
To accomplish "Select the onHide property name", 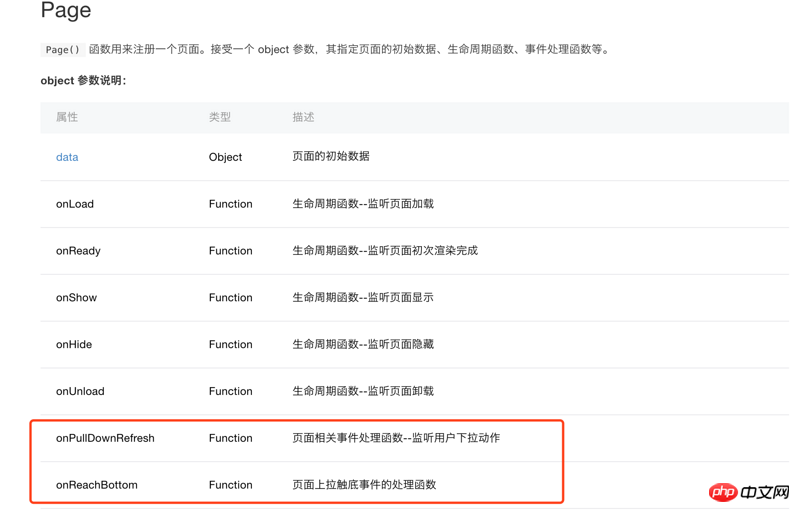I will 74,345.
